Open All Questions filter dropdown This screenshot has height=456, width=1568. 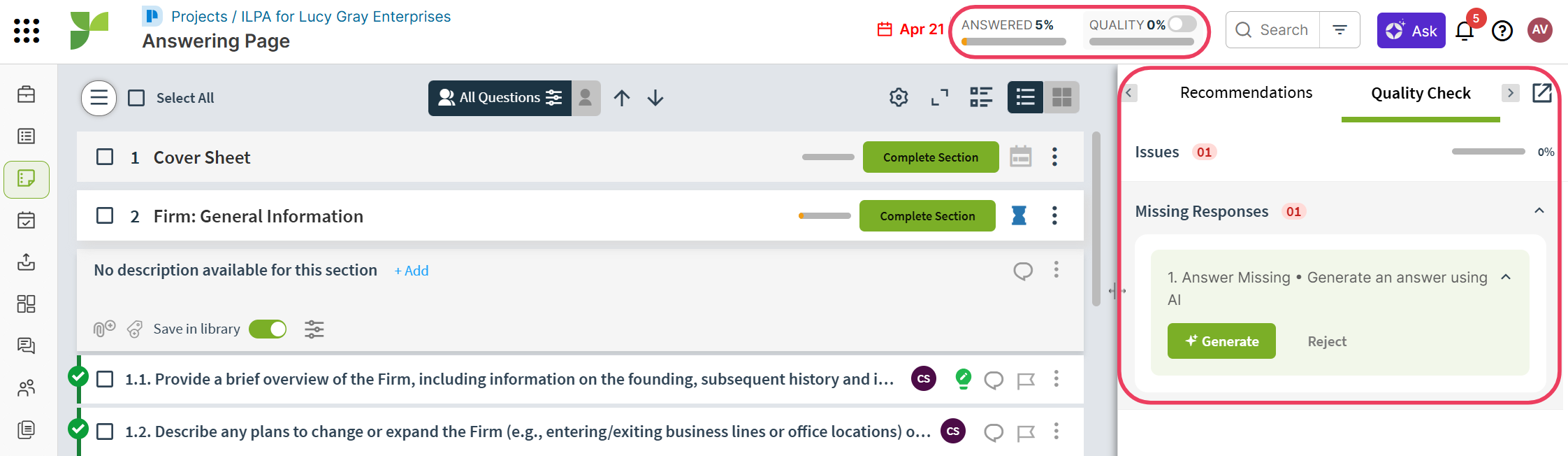tap(500, 98)
